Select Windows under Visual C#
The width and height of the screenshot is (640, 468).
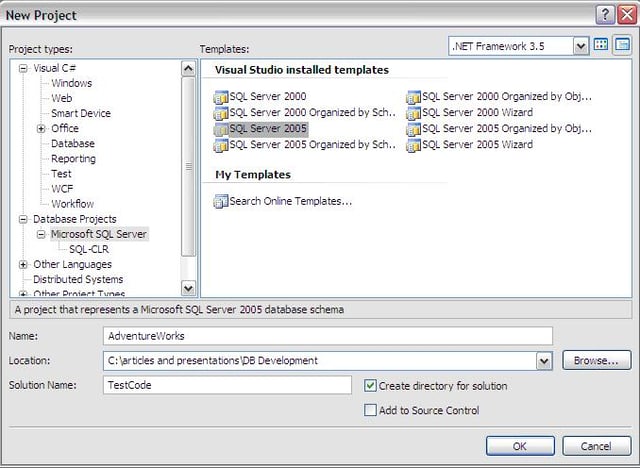coord(71,83)
